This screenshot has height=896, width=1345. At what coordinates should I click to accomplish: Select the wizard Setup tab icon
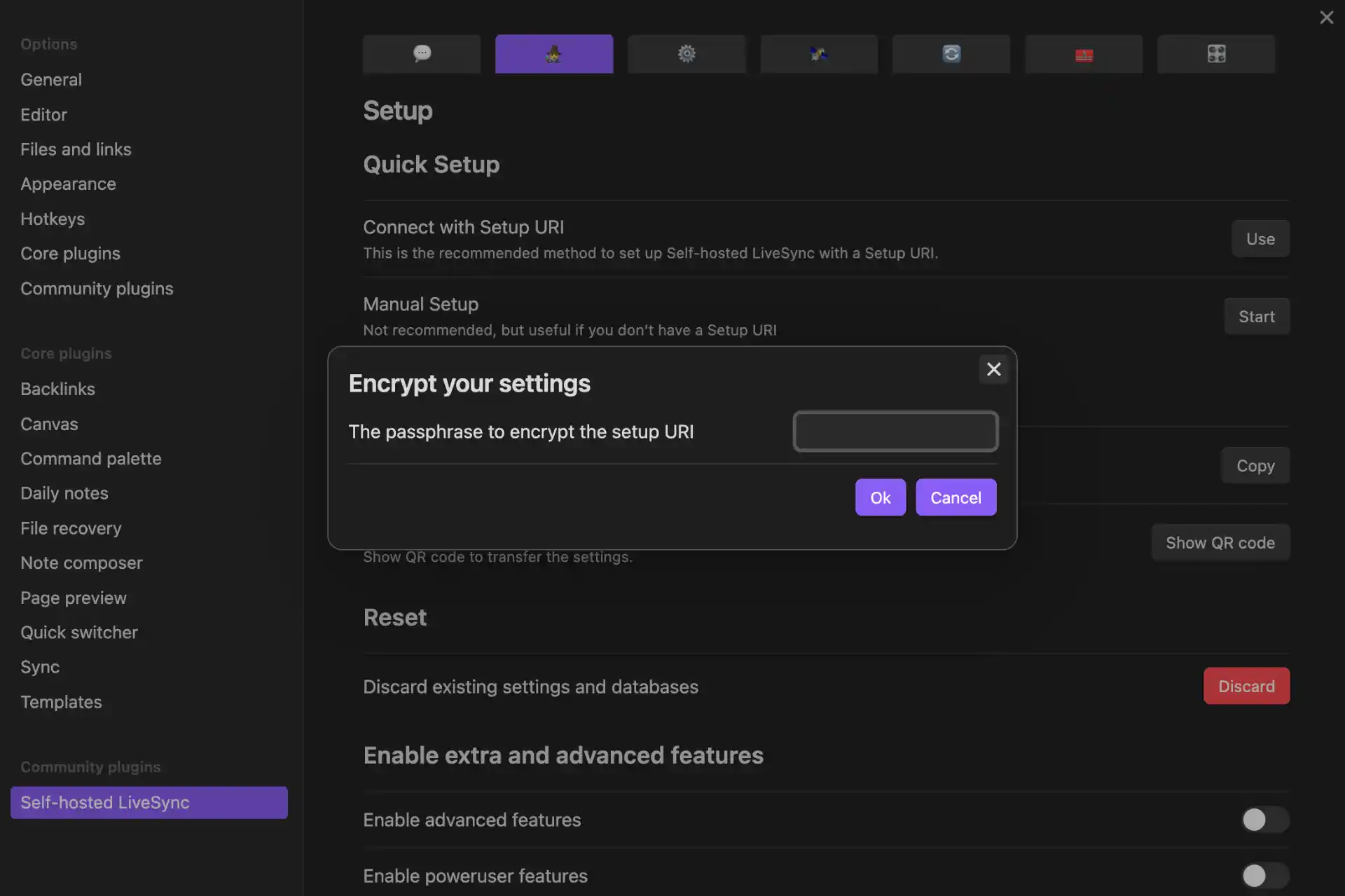(553, 54)
